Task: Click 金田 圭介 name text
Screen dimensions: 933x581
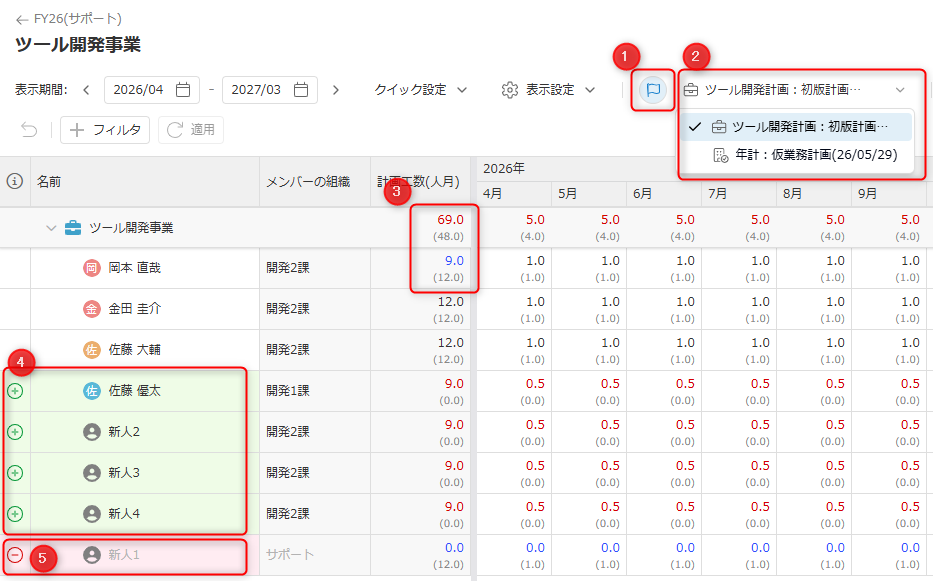Action: (x=134, y=309)
